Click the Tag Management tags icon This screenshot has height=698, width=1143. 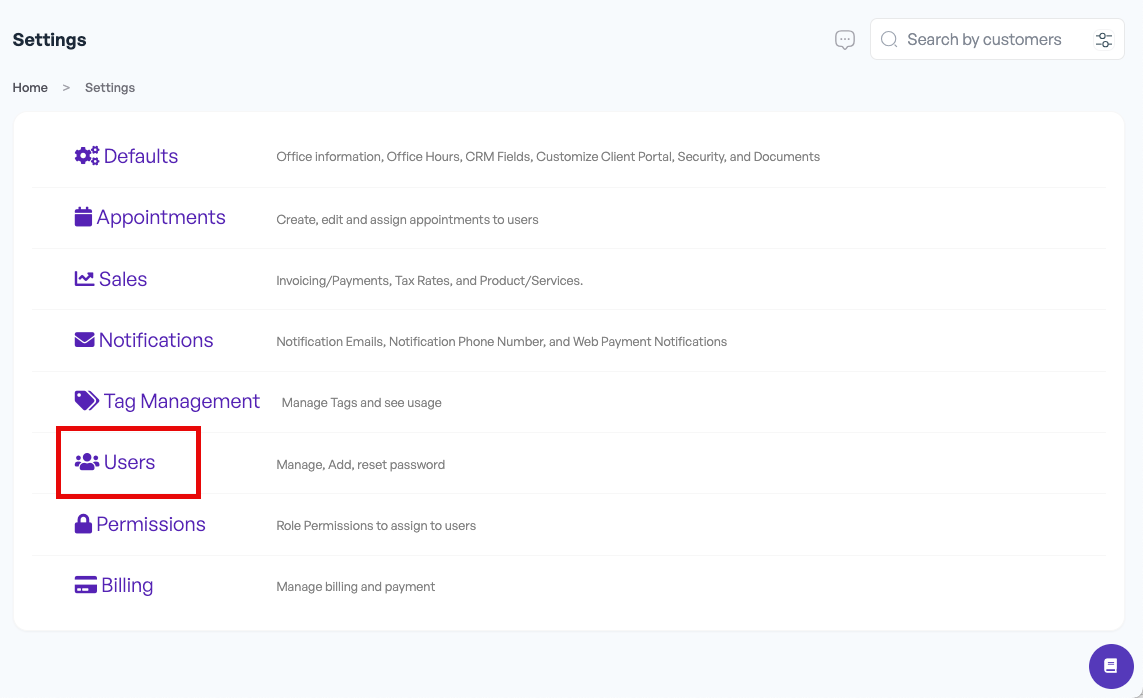coord(87,401)
